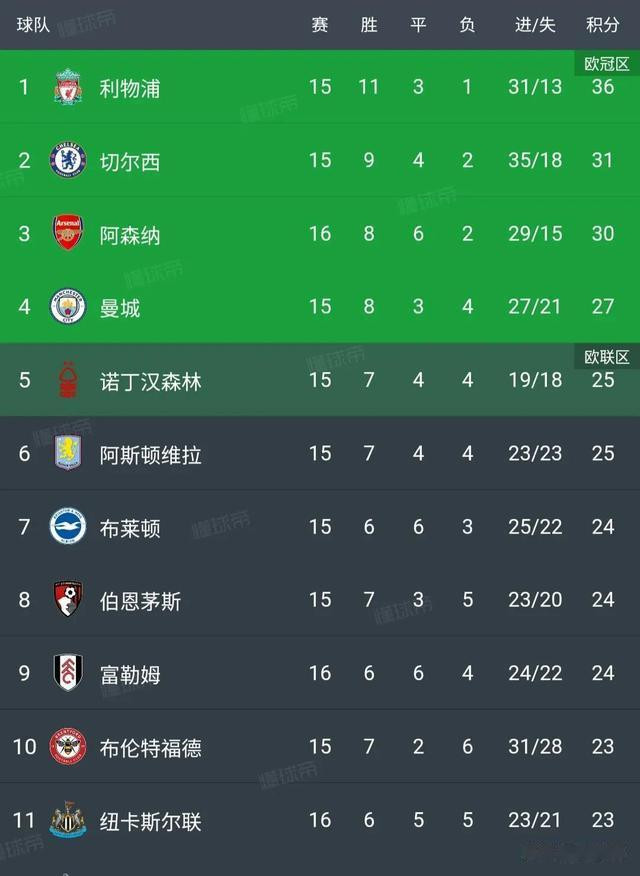Click the Liverpool club crest icon

68,87
